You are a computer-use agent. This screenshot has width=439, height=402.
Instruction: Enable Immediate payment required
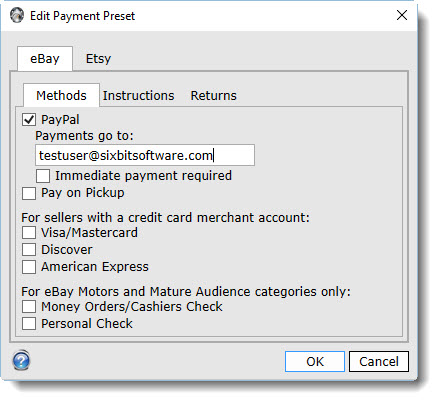[x=43, y=176]
